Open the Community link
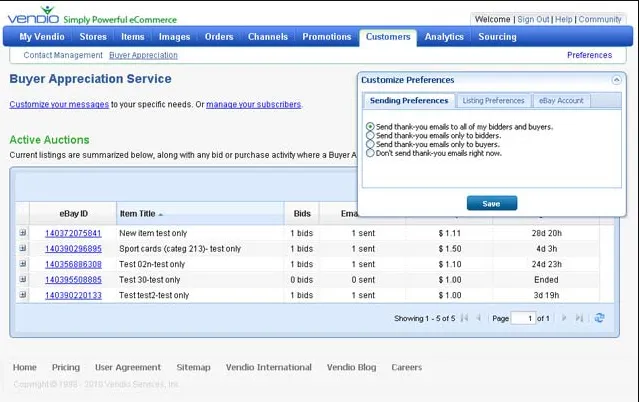The width and height of the screenshot is (639, 402). 600,19
